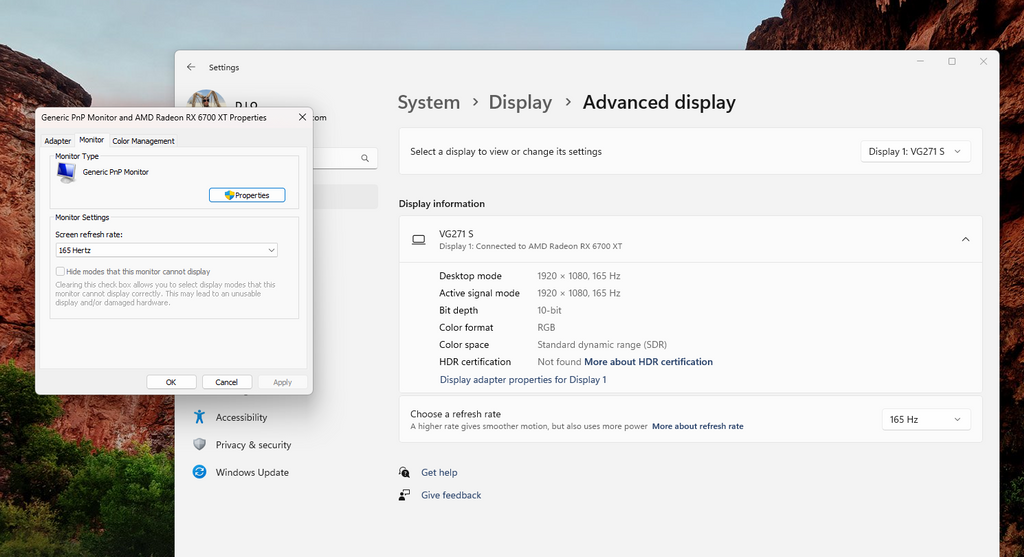Open the Get help link

pos(439,472)
